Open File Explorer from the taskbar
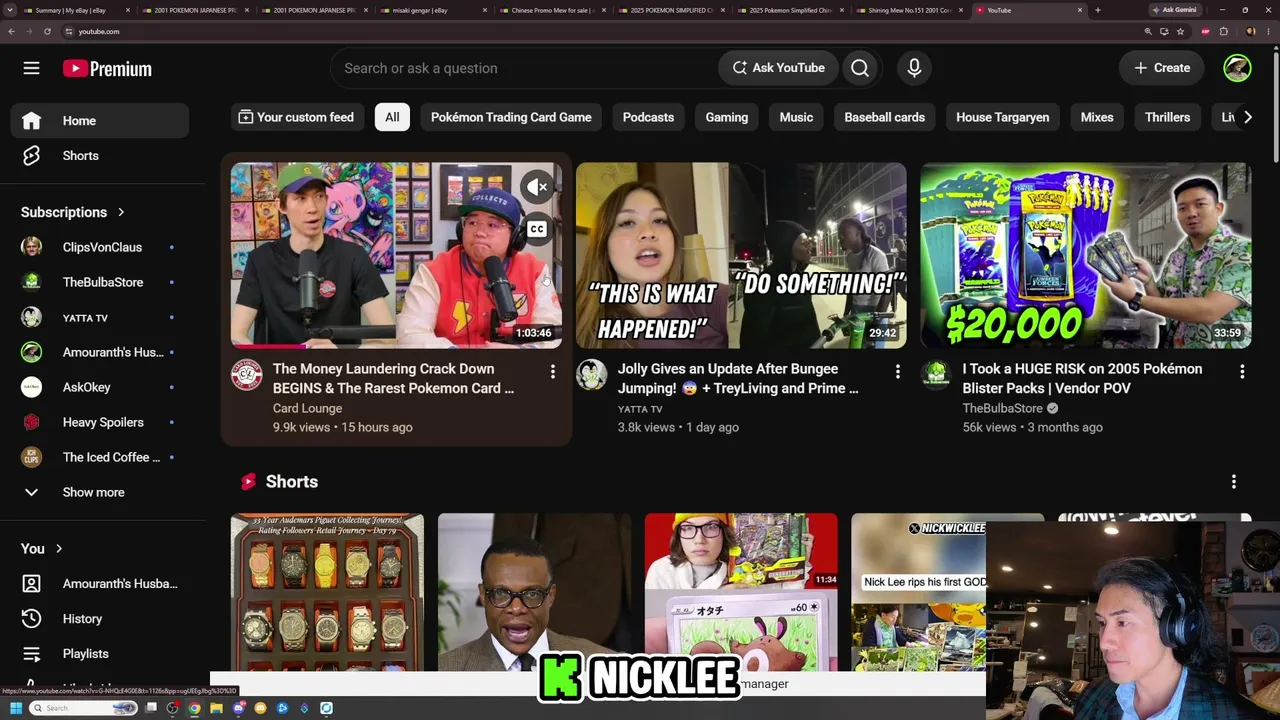Screen dimensions: 1280x720 coord(216,708)
